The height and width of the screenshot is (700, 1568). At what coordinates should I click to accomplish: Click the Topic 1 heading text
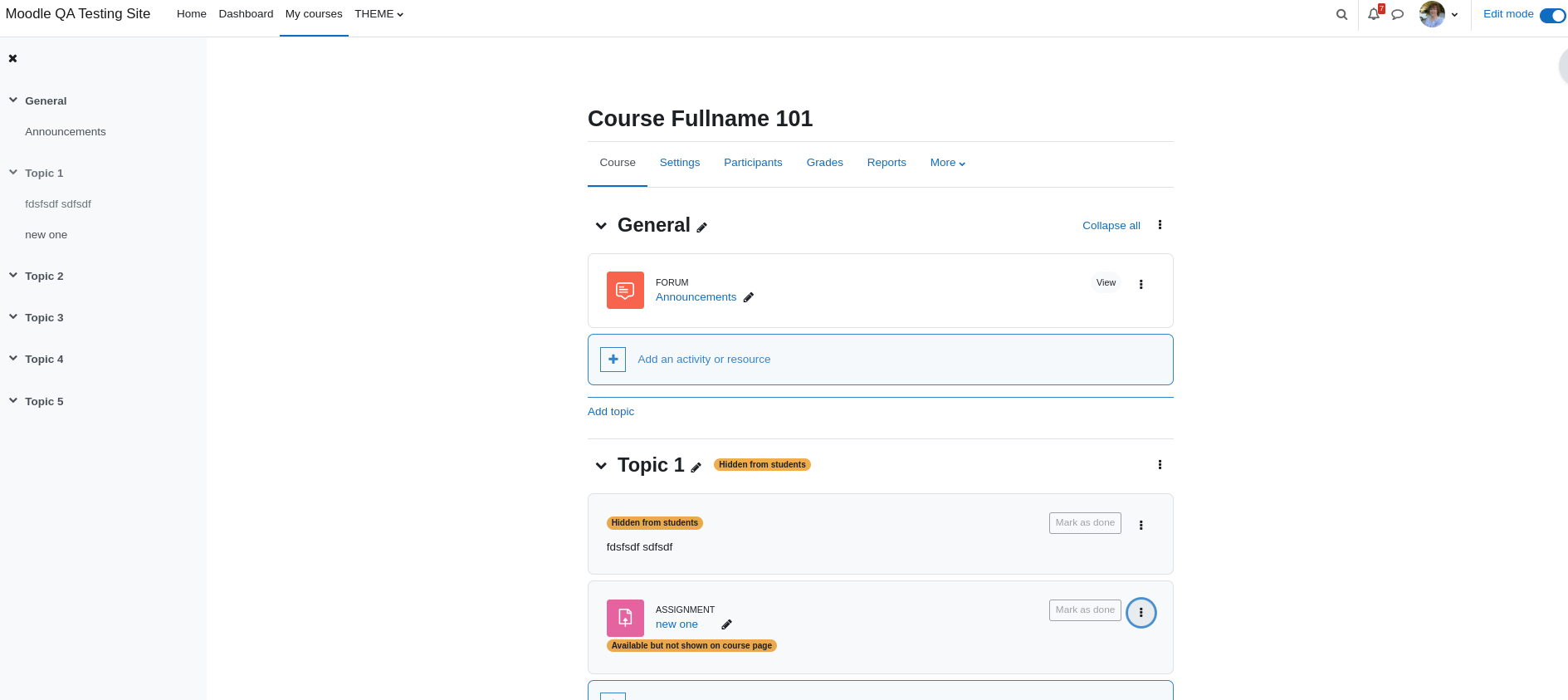coord(651,465)
